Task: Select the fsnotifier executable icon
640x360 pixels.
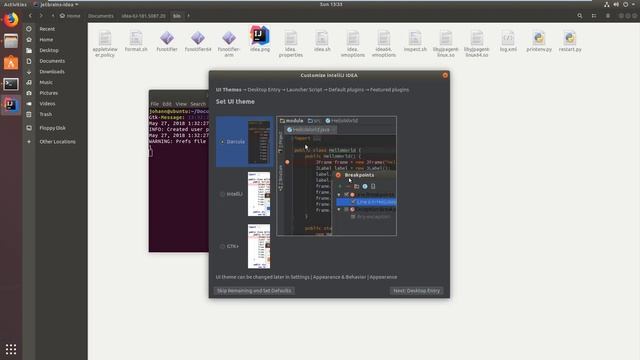Action: tap(167, 41)
